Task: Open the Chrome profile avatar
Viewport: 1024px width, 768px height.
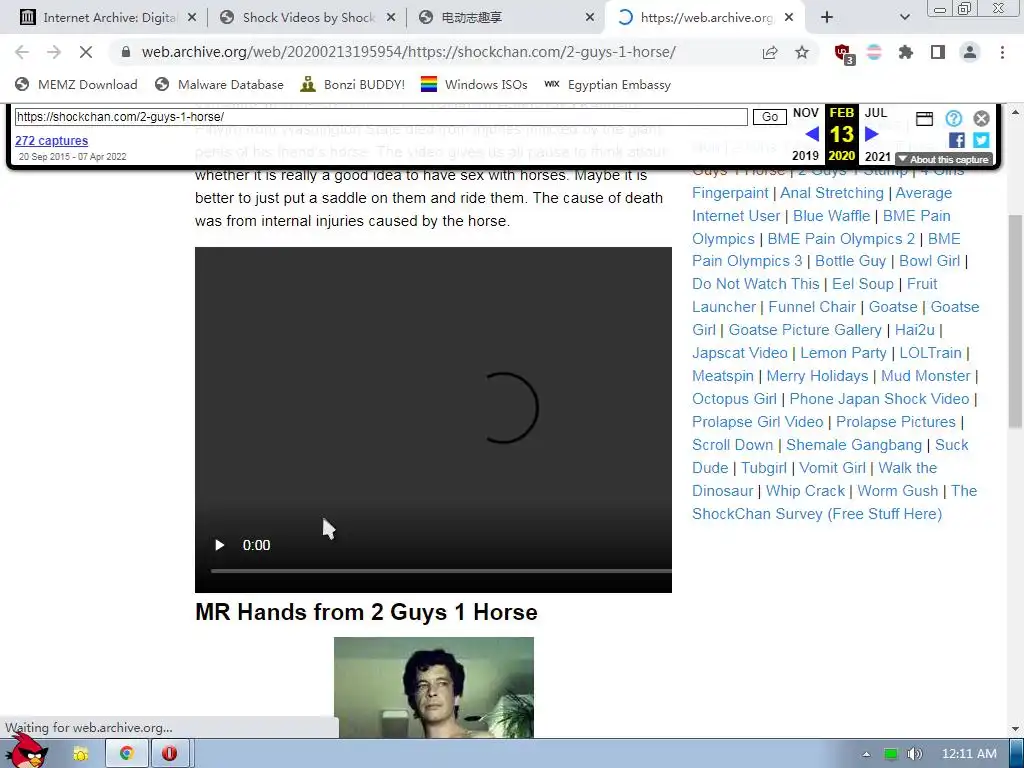Action: tap(970, 52)
